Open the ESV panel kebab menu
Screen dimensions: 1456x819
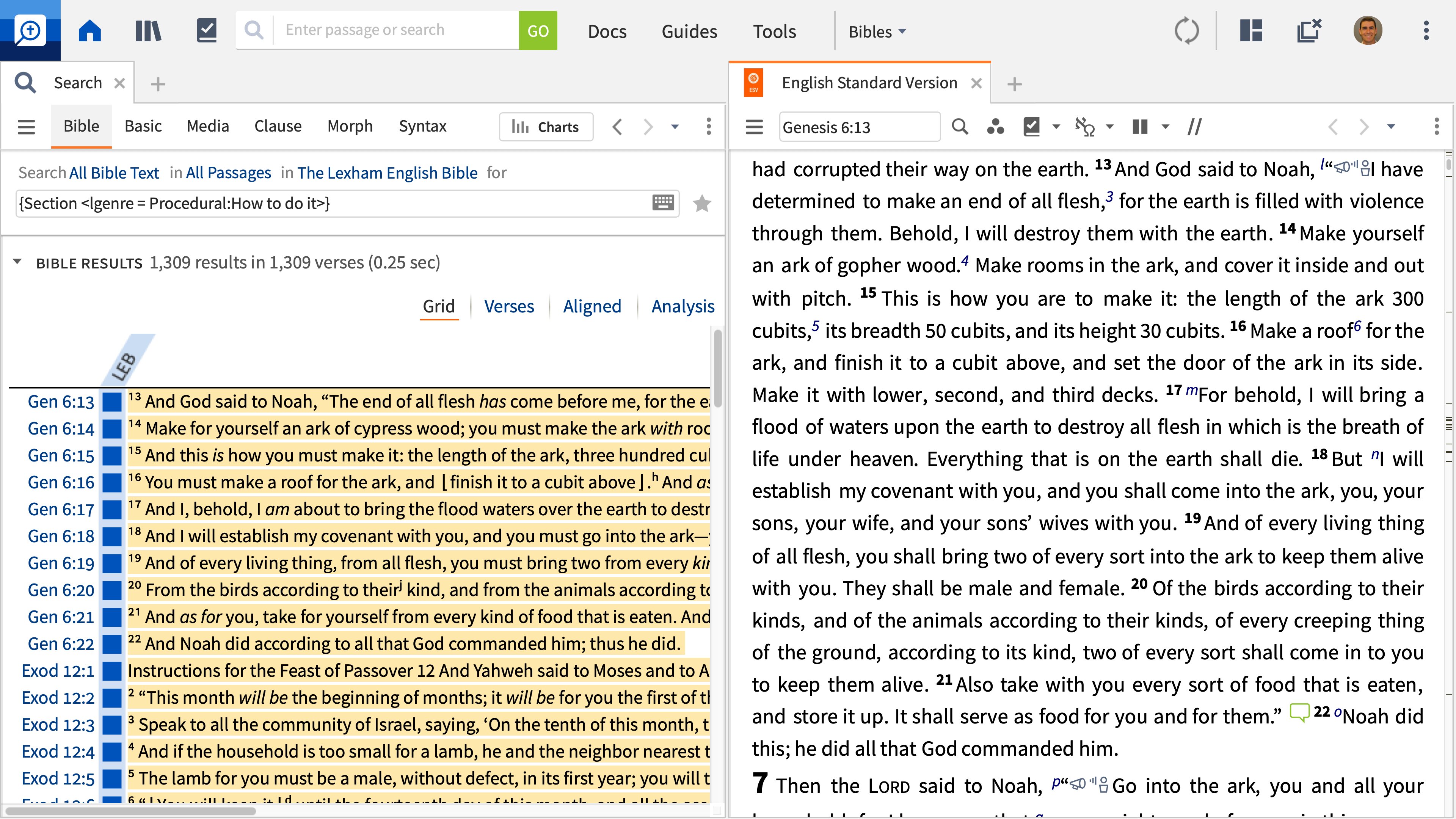(x=1436, y=127)
